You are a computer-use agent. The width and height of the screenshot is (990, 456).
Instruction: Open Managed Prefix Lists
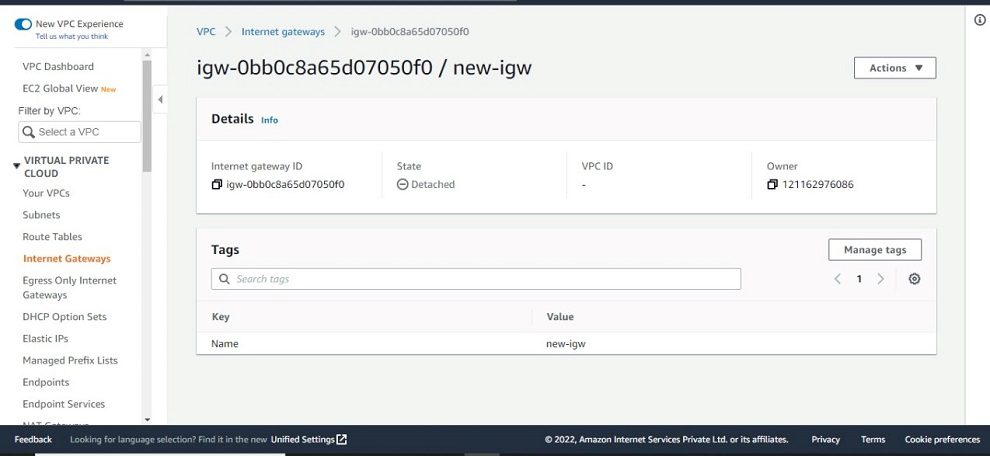tap(70, 361)
